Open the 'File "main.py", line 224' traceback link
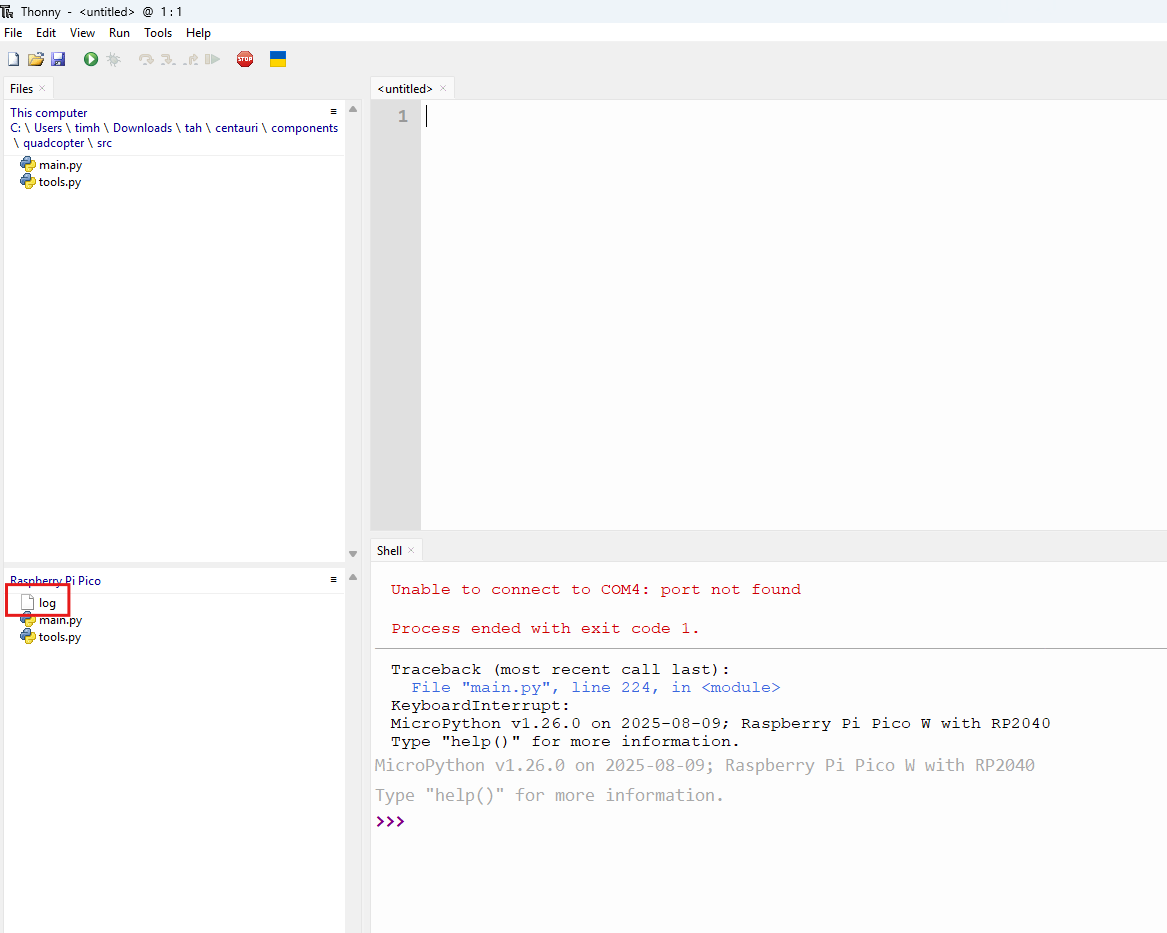Image resolution: width=1167 pixels, height=933 pixels. click(x=595, y=687)
